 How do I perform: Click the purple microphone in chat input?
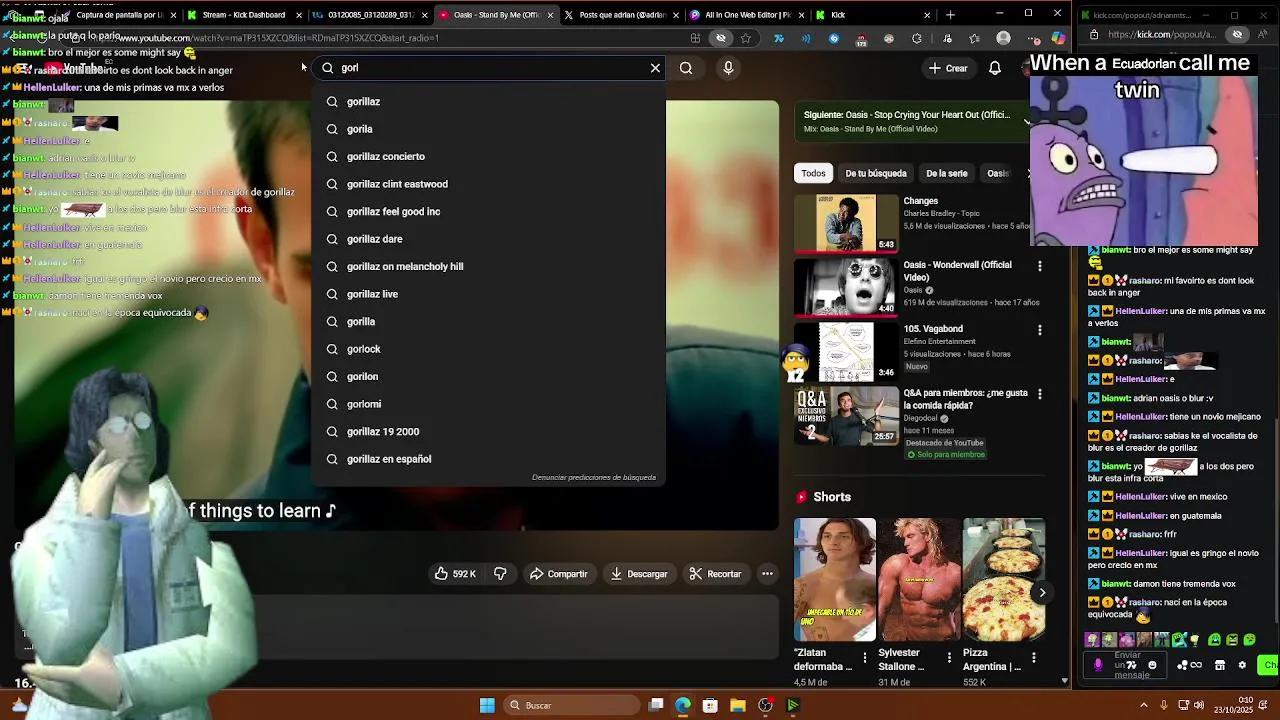[x=1098, y=665]
